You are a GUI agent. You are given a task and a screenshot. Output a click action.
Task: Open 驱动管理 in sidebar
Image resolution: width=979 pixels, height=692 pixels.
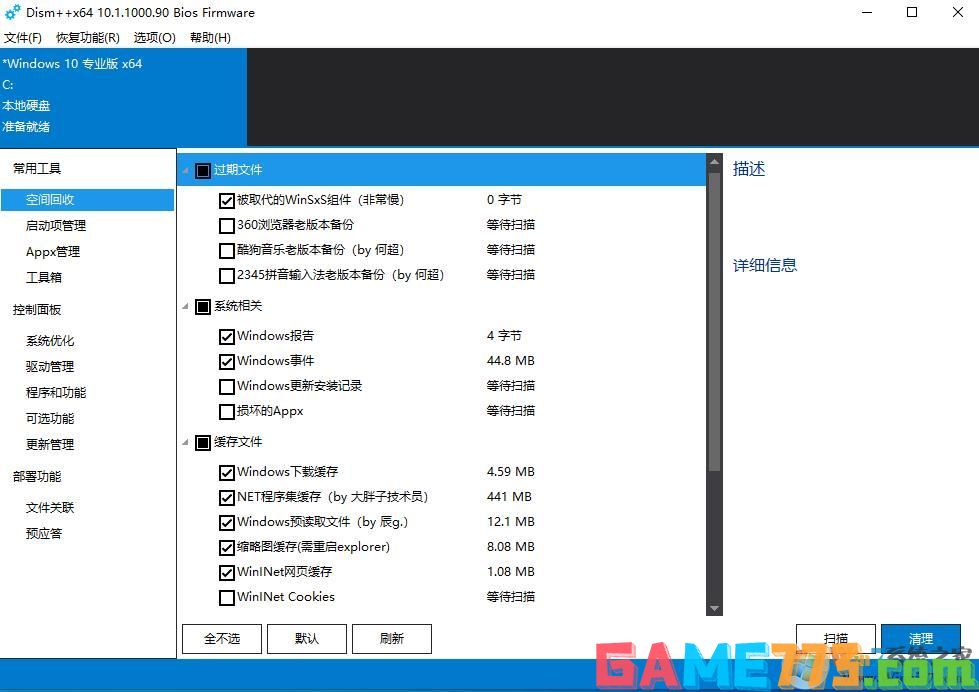tap(50, 367)
